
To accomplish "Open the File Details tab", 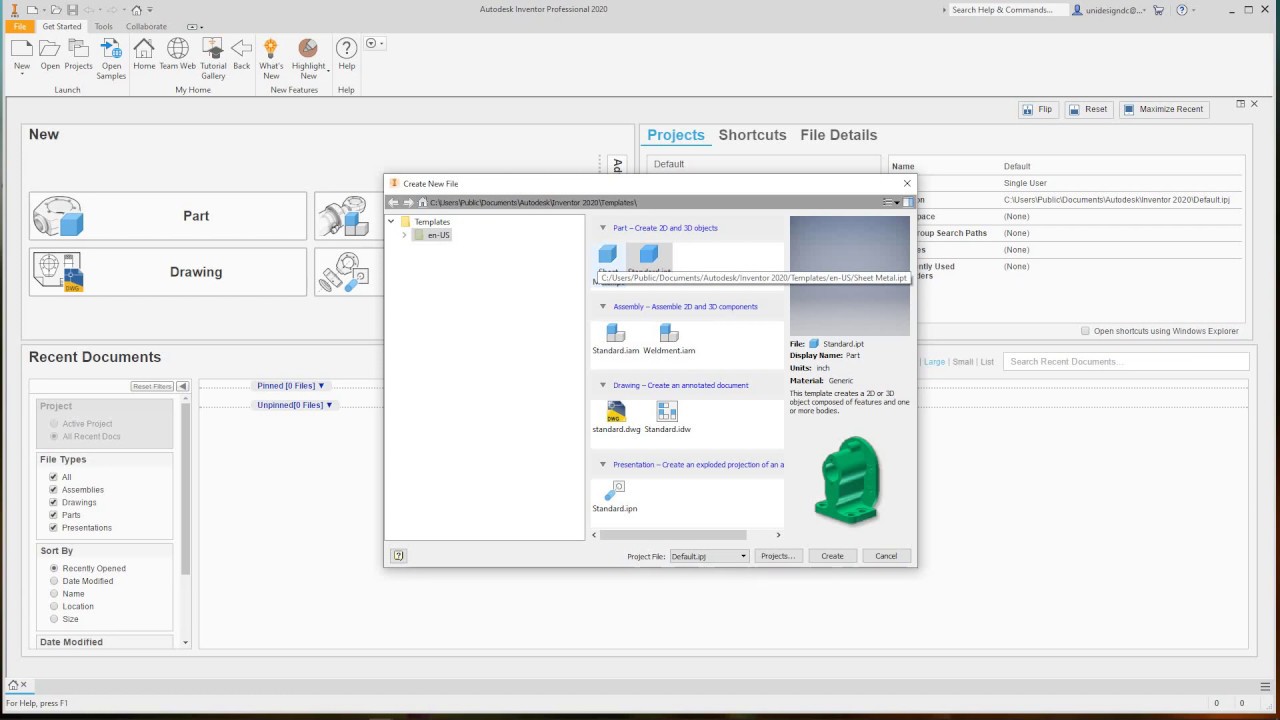I will [x=839, y=135].
